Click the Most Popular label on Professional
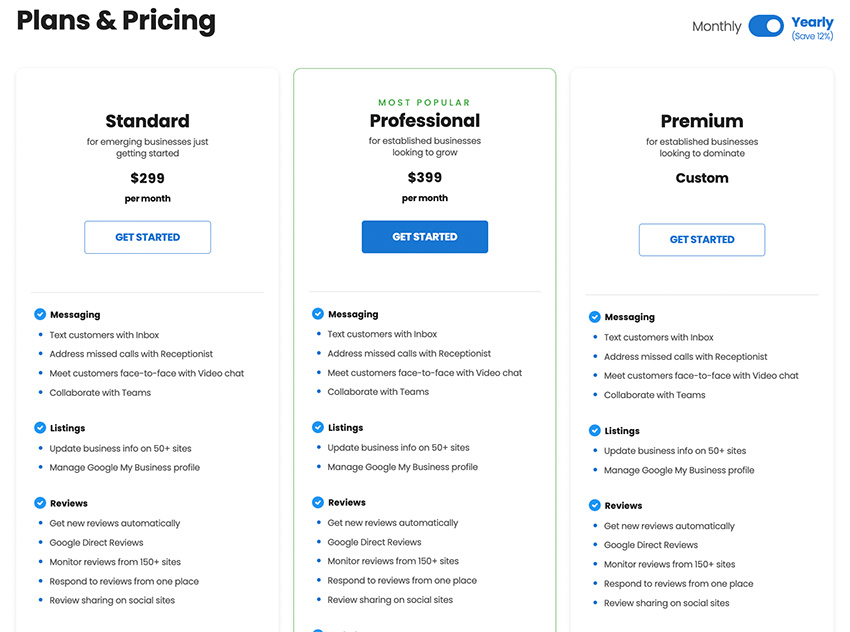 point(424,102)
